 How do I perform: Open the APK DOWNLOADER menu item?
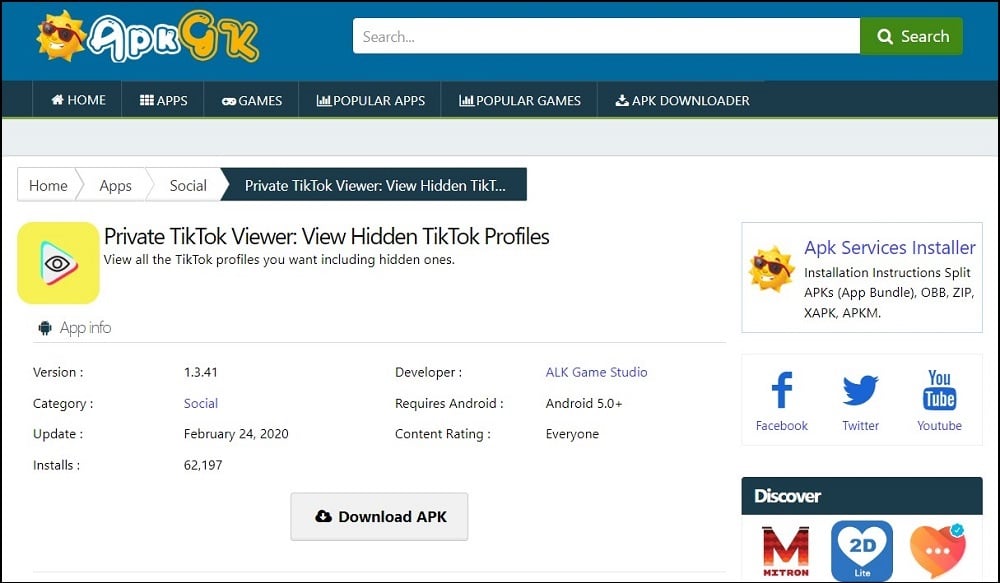[682, 100]
